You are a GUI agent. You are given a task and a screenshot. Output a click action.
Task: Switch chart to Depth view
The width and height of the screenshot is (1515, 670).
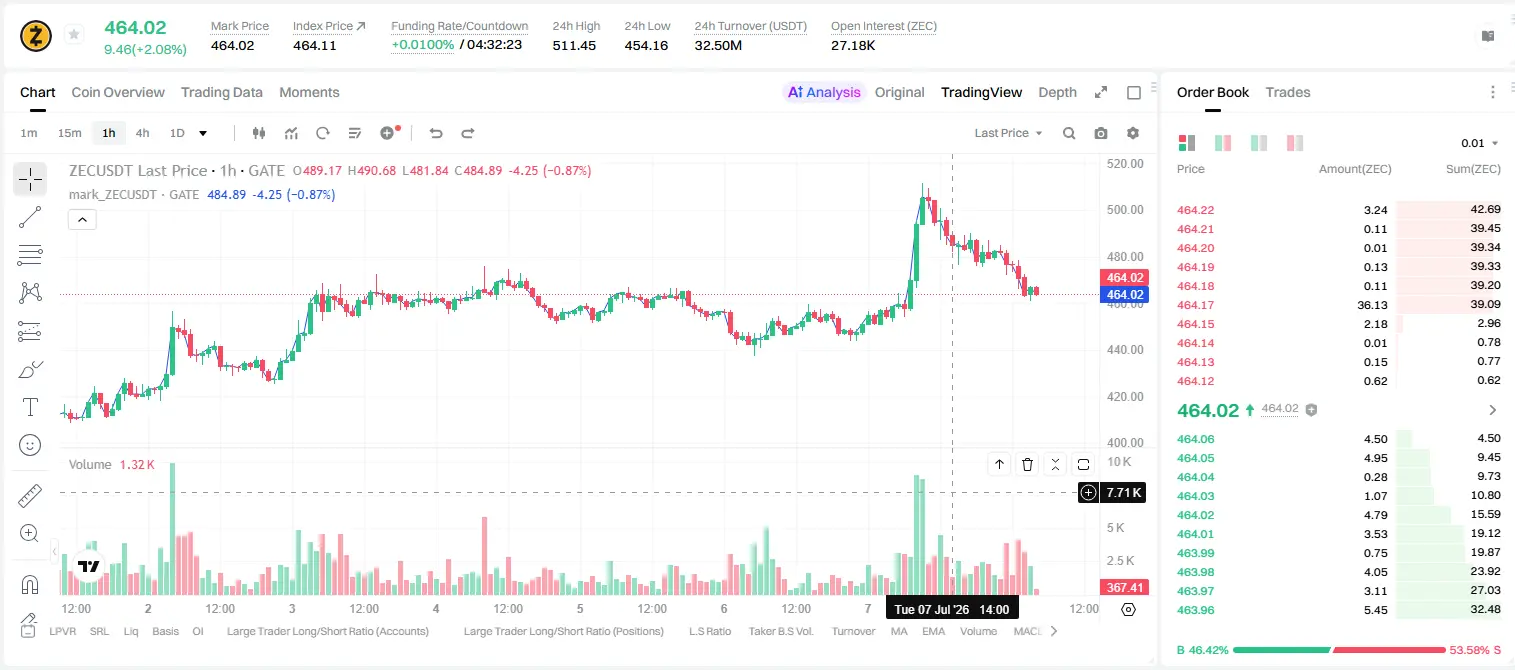click(x=1057, y=92)
